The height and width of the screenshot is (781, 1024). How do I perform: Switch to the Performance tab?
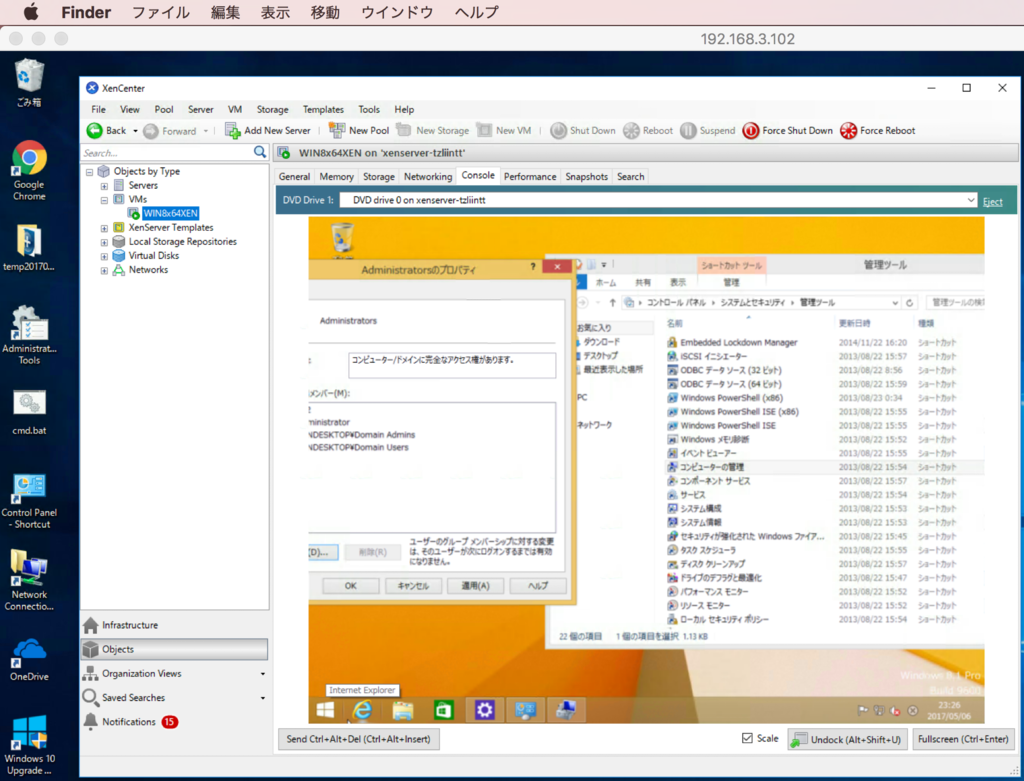530,176
